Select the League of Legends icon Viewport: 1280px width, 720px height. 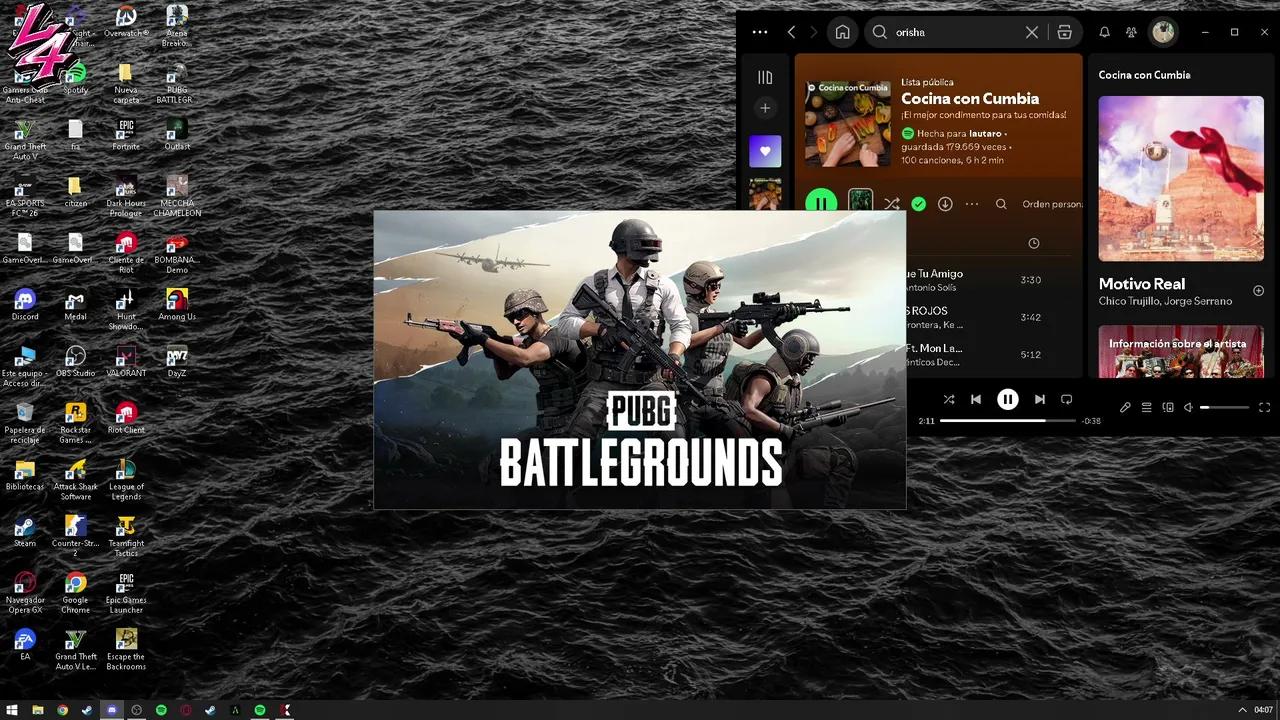[126, 481]
